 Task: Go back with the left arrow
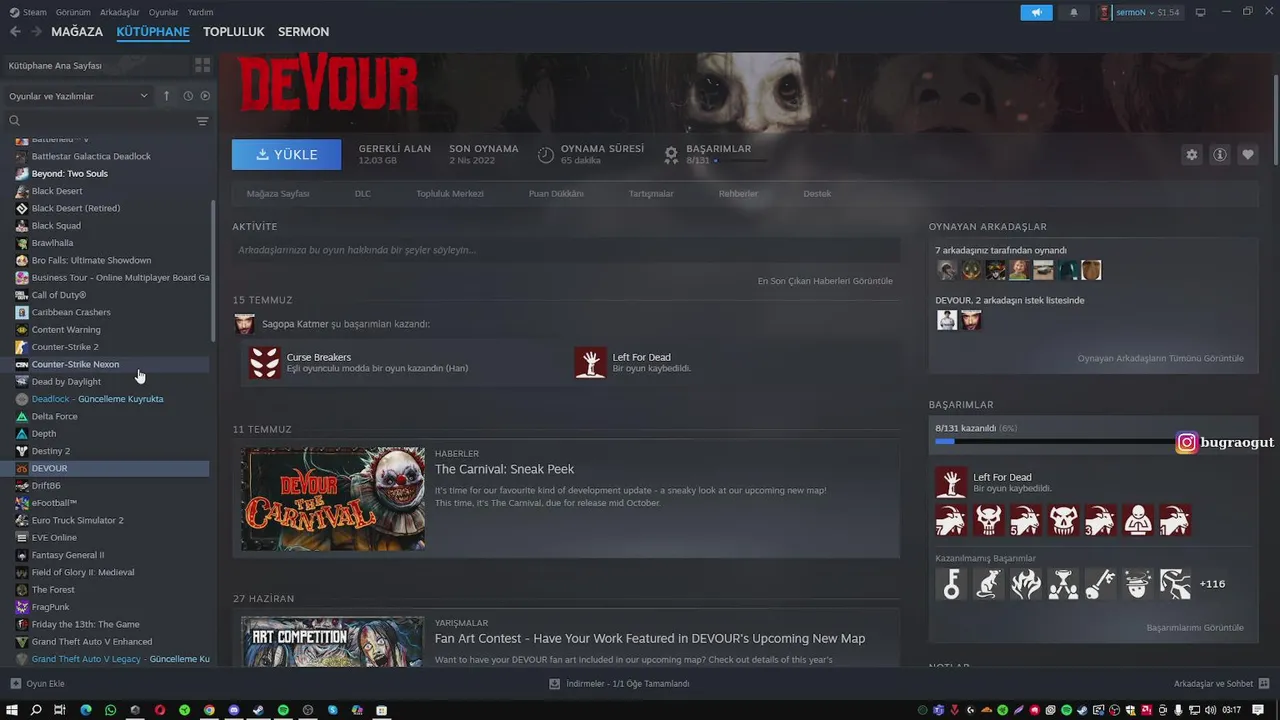[15, 32]
